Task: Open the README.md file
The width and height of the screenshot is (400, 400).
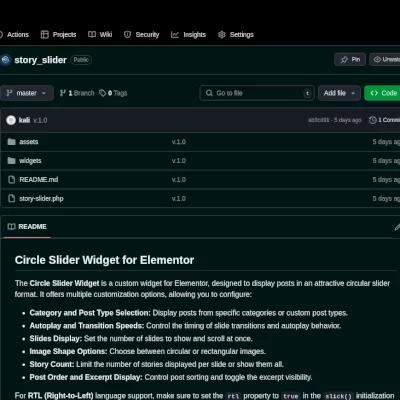Action: click(39, 180)
